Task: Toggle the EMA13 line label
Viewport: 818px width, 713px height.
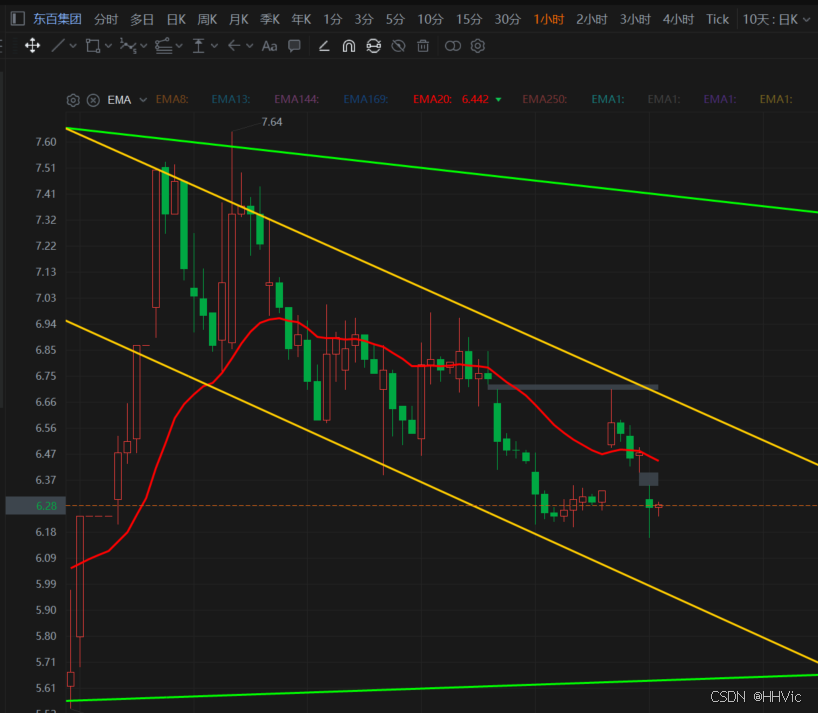Action: (x=231, y=100)
